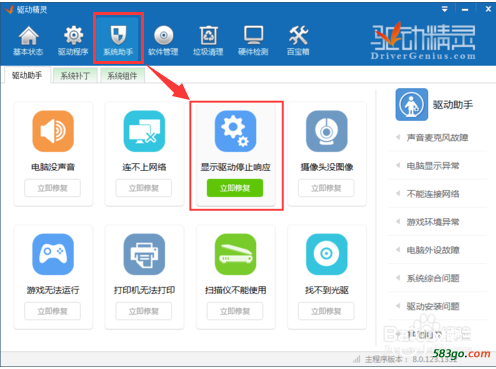Click 立即修复 under 扫描仪不能使用
Viewport: 496px width, 369px height.
[235, 311]
